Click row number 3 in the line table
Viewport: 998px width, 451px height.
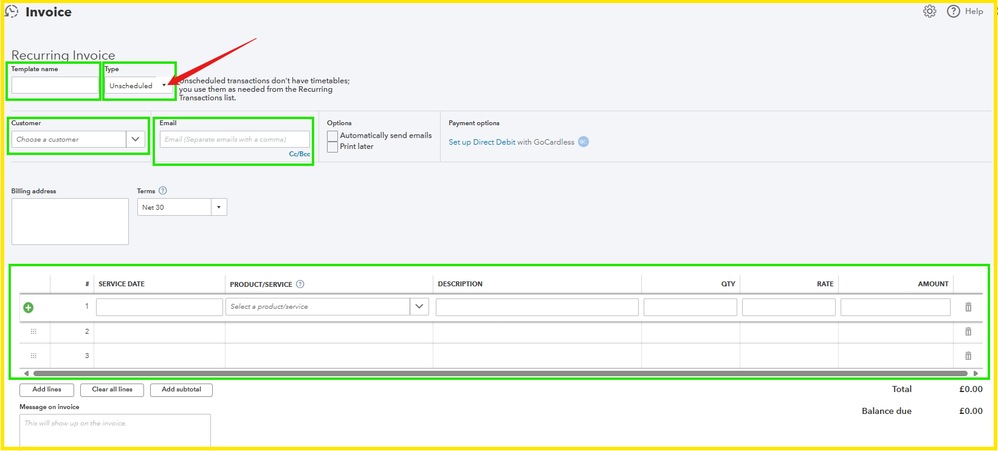(87, 356)
